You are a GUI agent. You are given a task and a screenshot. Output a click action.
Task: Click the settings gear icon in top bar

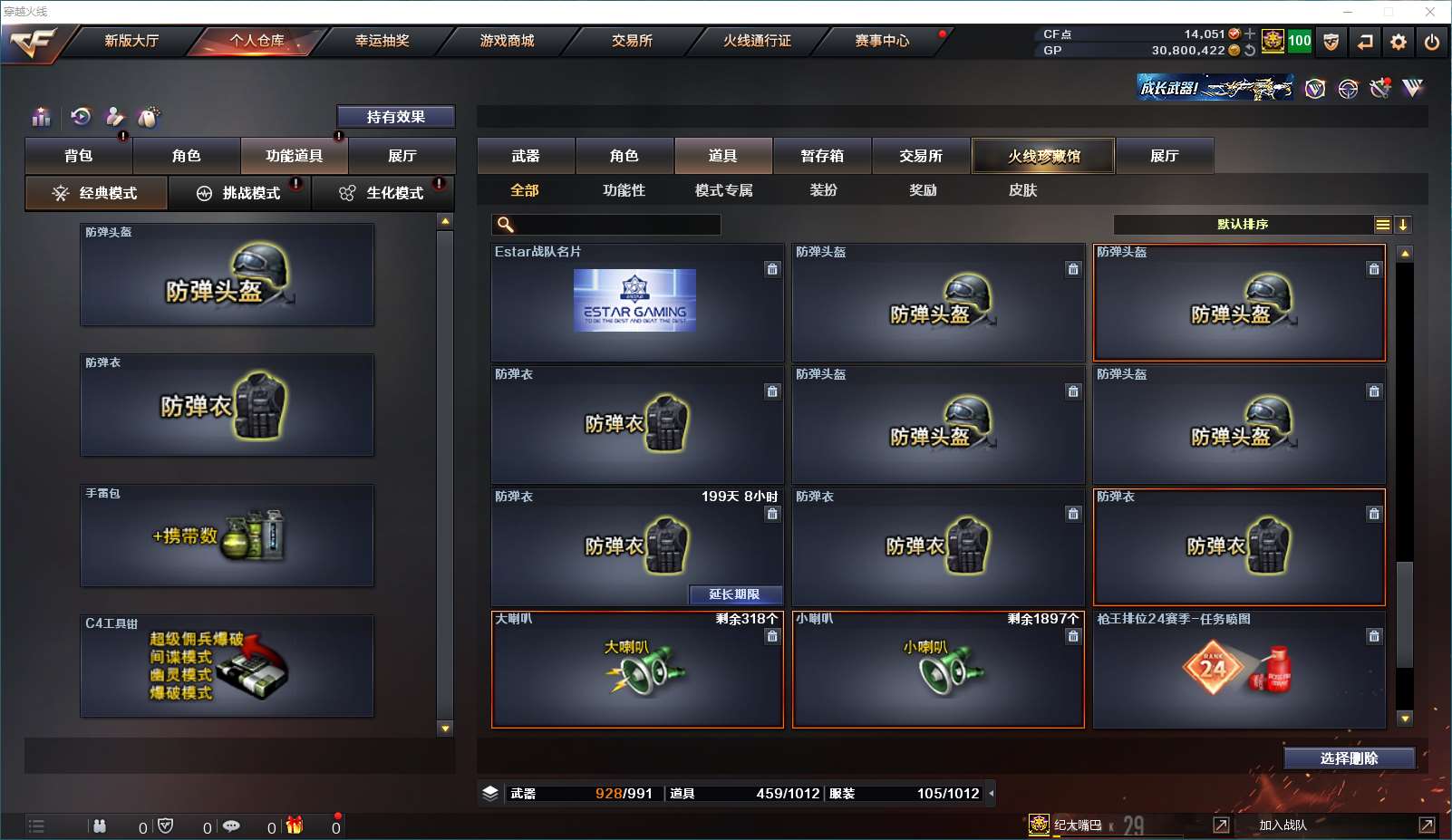[x=1399, y=42]
